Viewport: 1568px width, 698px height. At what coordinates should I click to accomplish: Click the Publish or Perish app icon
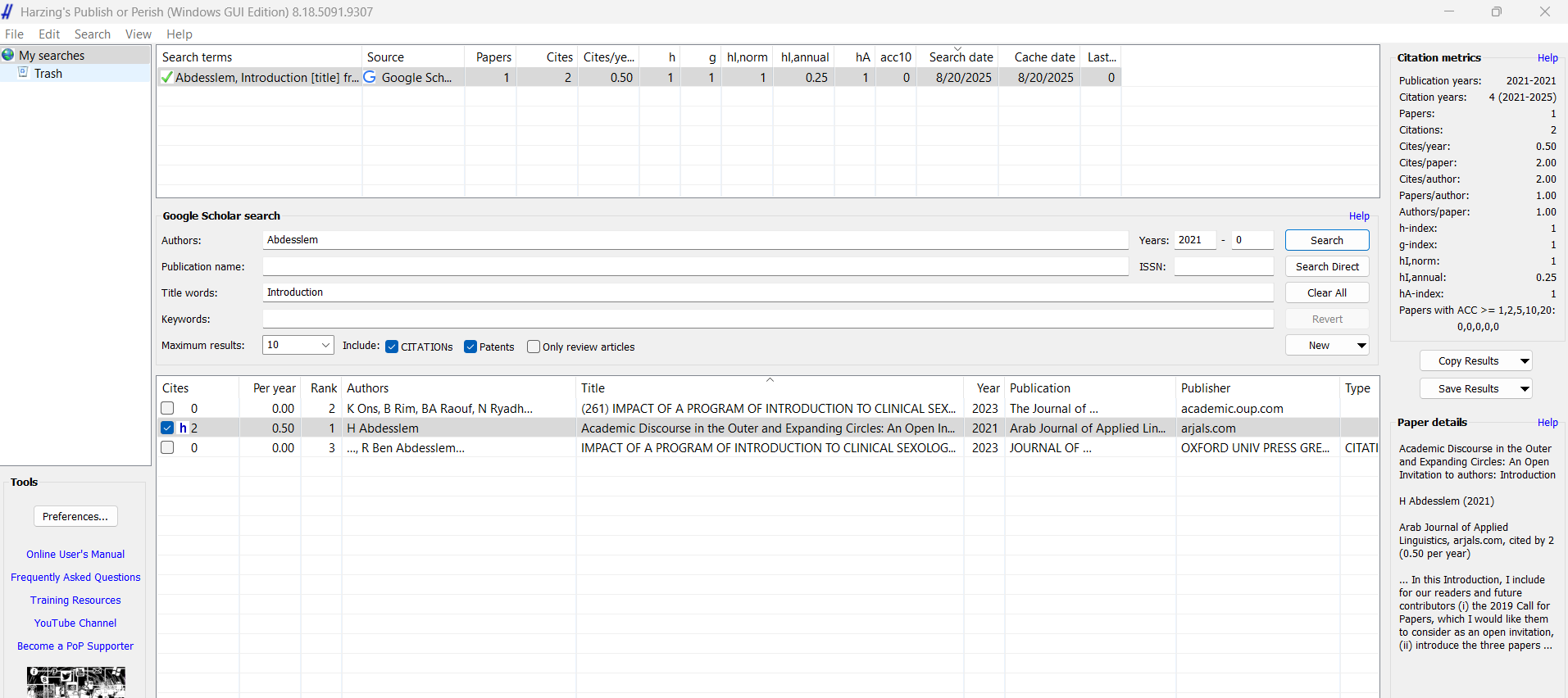click(7, 11)
